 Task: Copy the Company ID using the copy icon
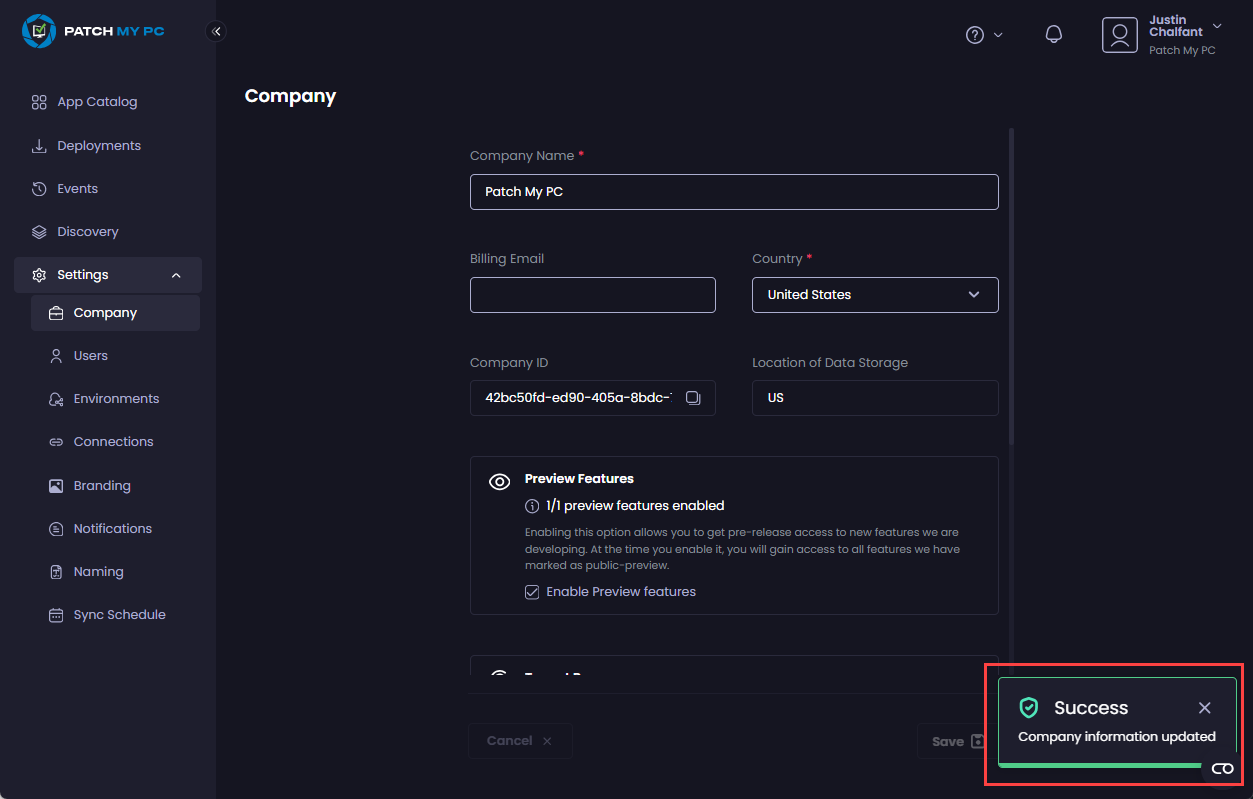(x=693, y=397)
